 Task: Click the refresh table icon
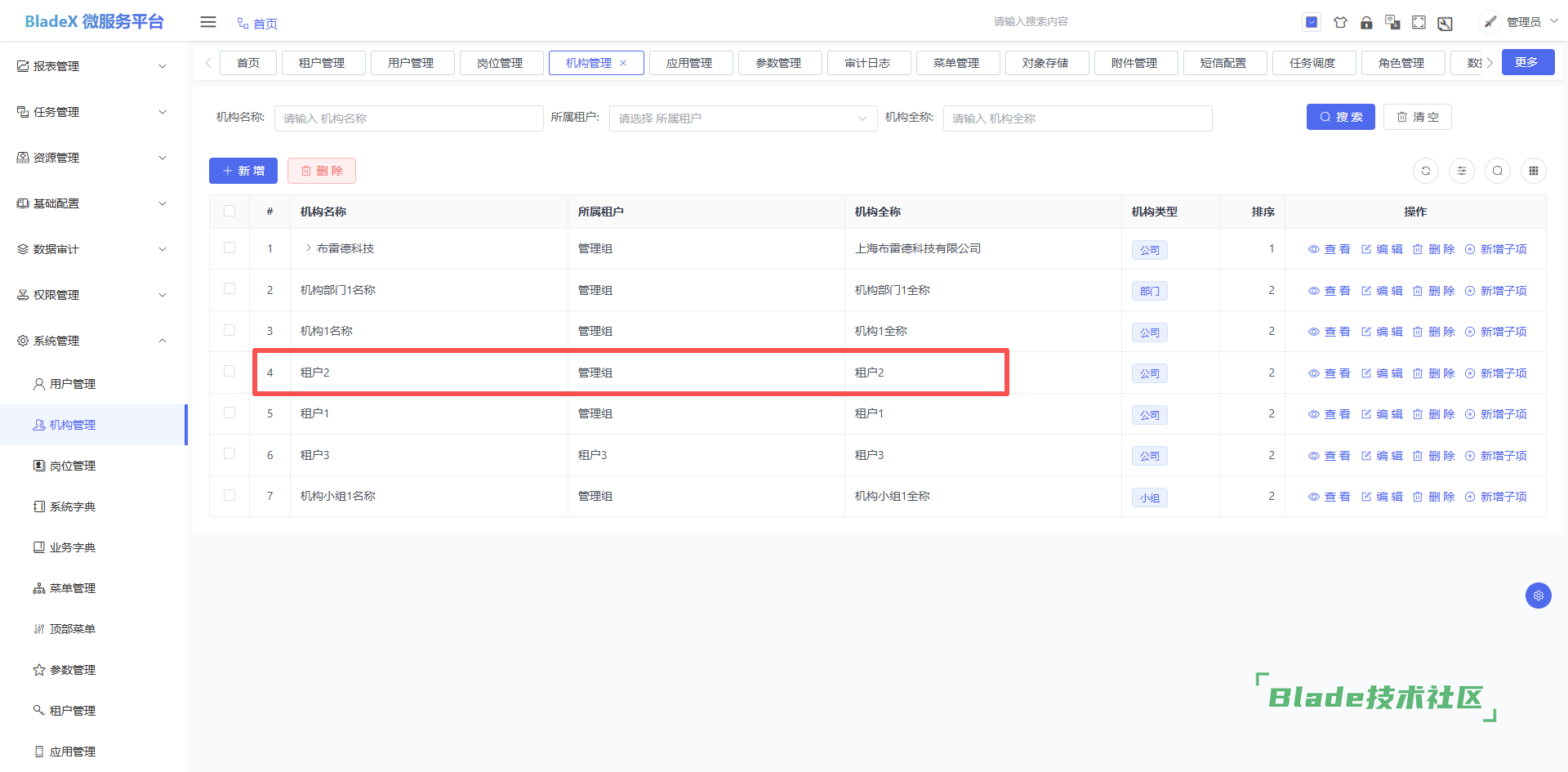coord(1426,171)
